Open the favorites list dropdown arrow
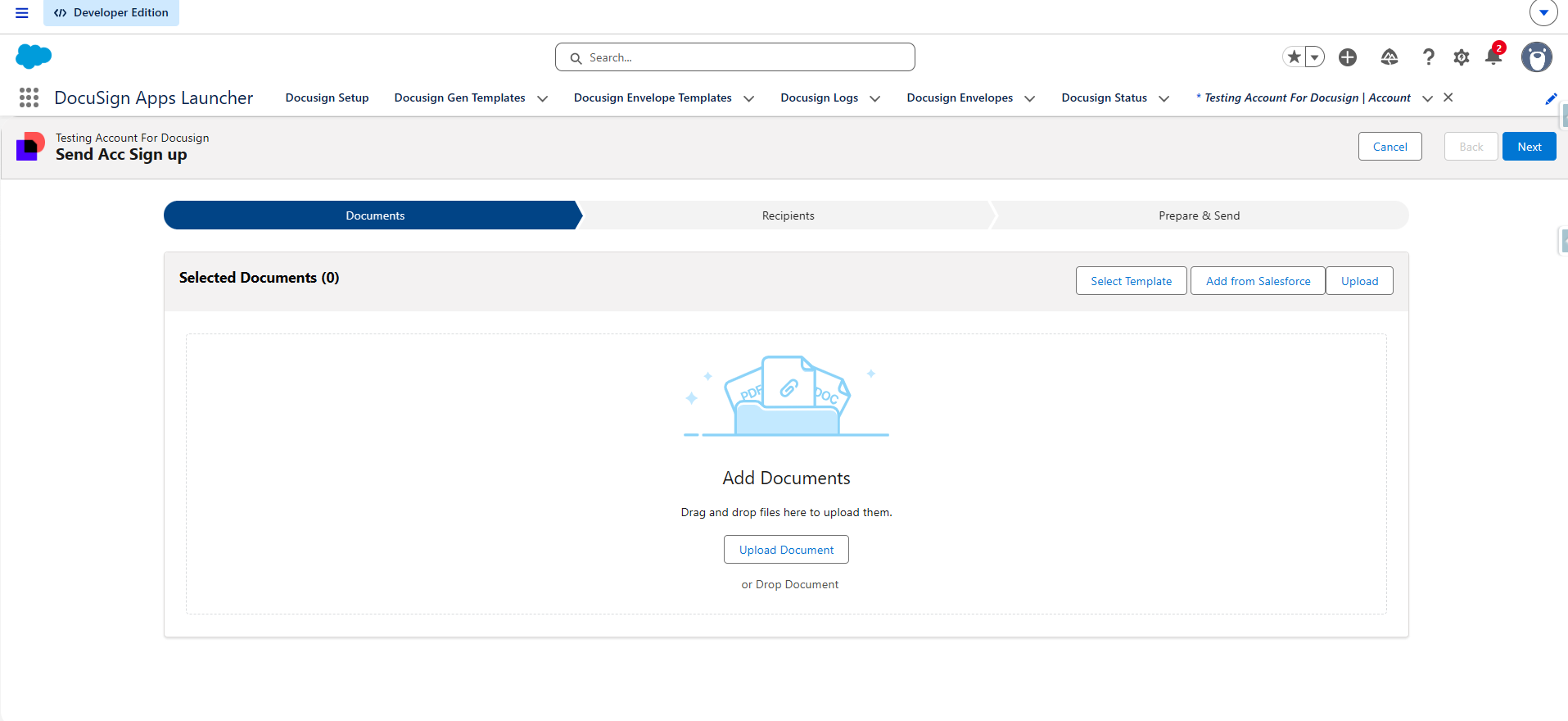The height and width of the screenshot is (721, 1568). tap(1314, 57)
